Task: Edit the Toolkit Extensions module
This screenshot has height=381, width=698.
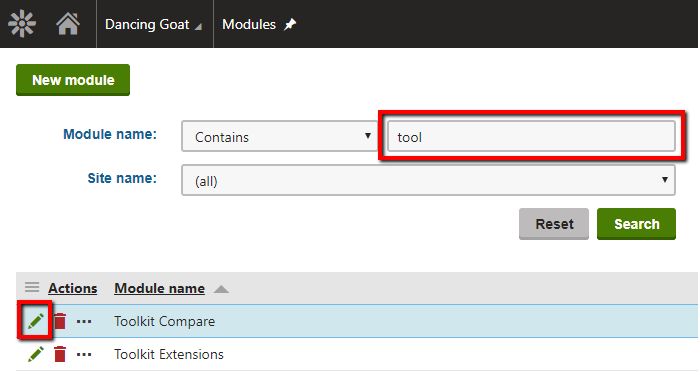Action: tap(36, 354)
